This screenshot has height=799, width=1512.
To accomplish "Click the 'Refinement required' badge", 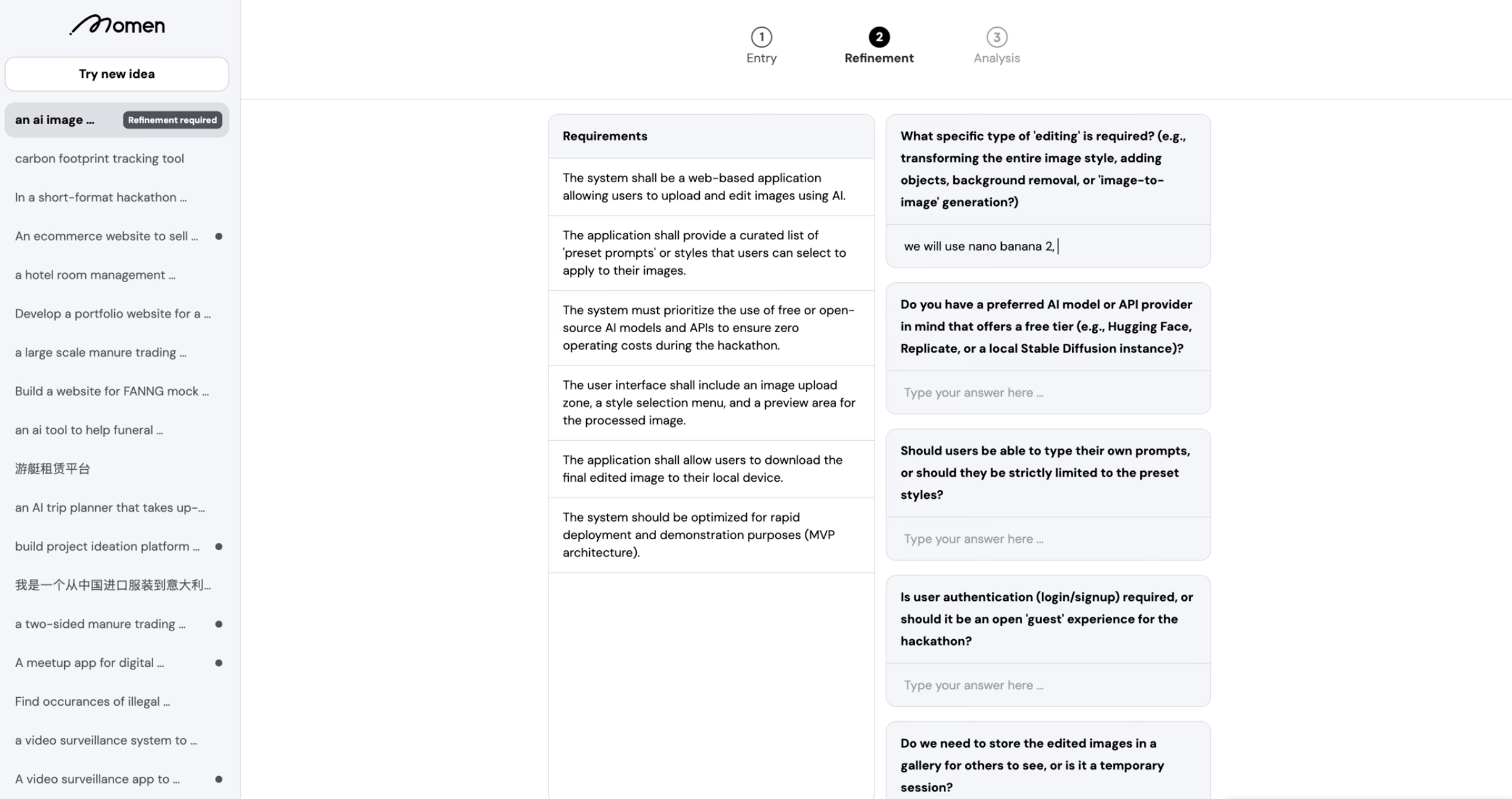I will pyautogui.click(x=172, y=120).
